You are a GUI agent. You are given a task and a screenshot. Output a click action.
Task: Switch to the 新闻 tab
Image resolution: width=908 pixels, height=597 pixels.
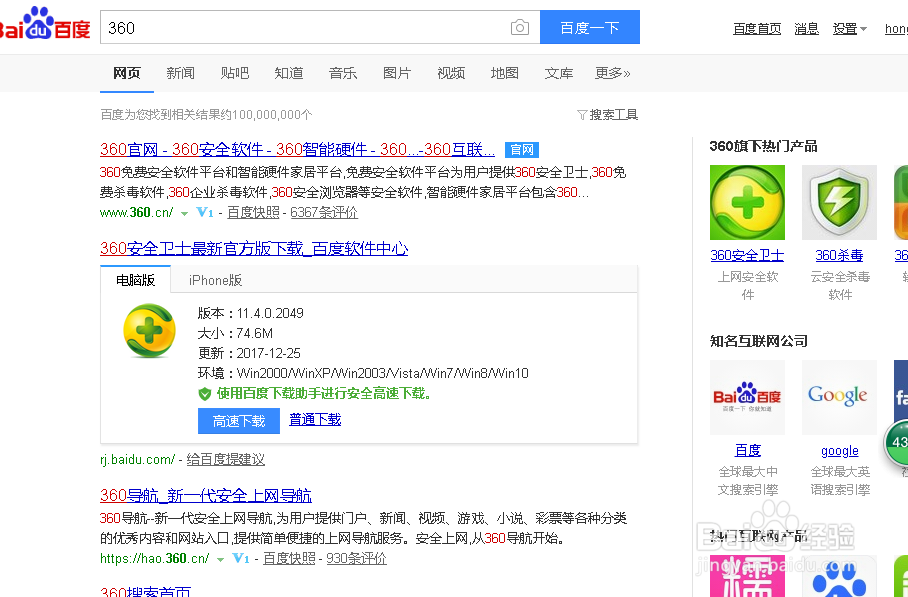(180, 73)
